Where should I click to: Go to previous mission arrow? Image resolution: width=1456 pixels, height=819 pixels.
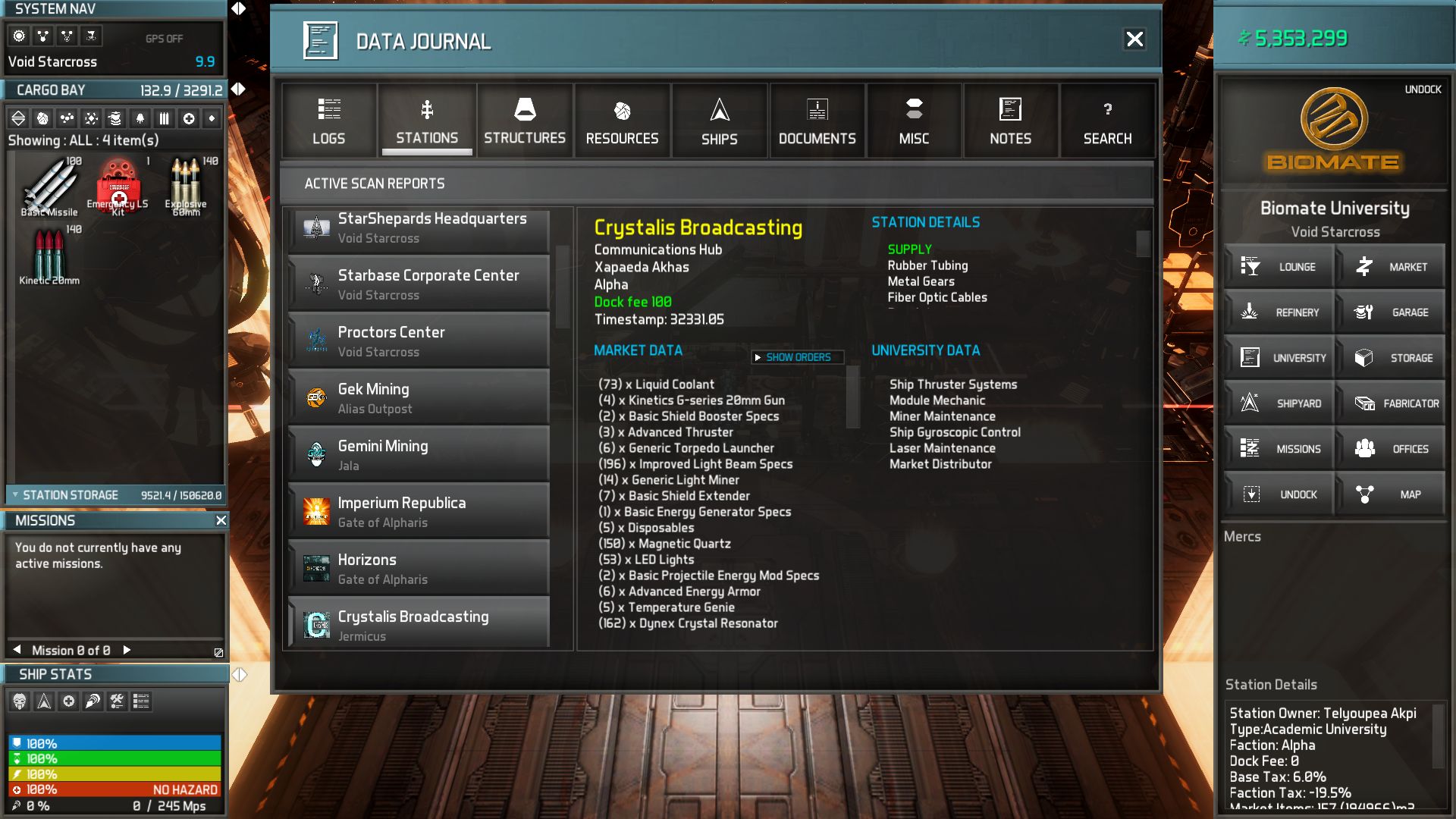(17, 650)
